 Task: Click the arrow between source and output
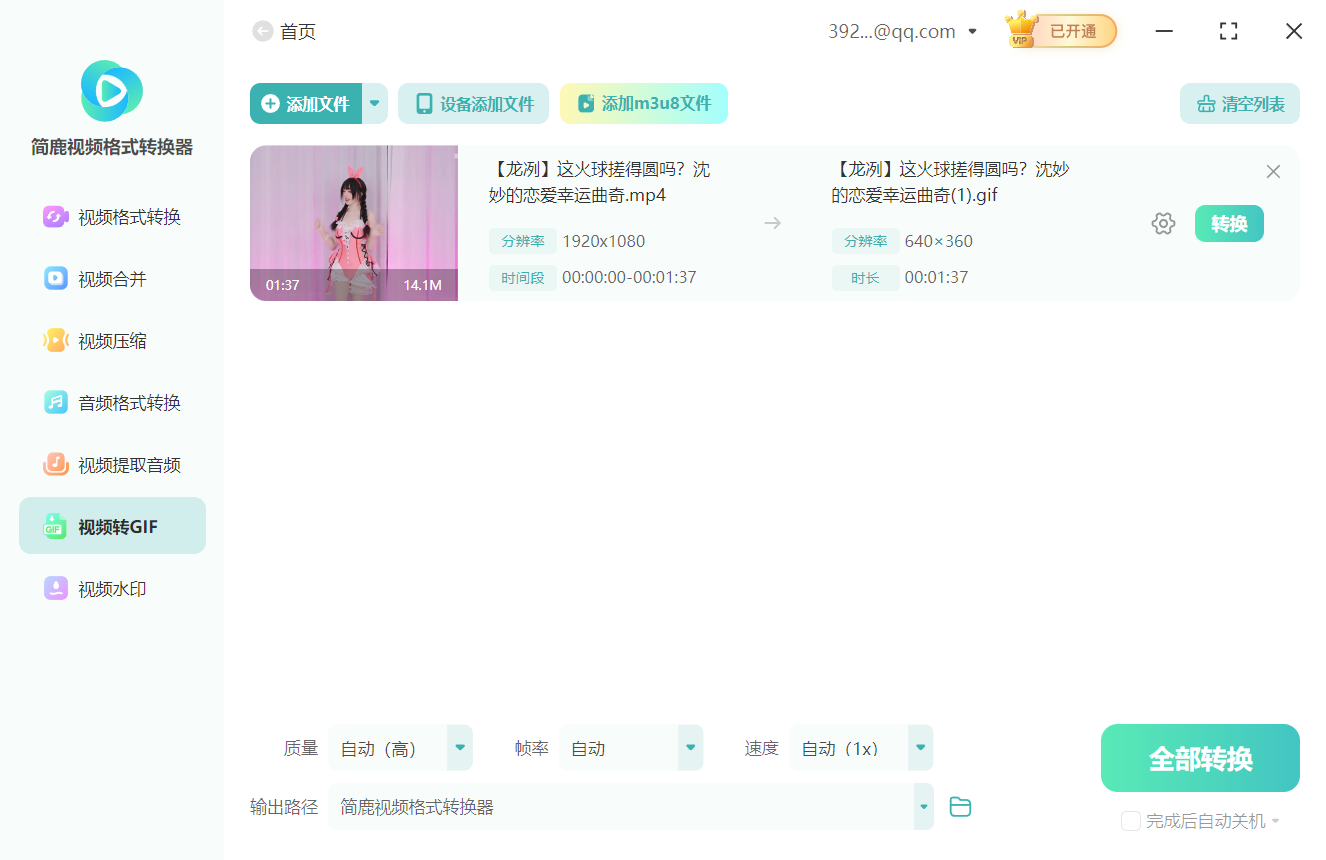[x=772, y=223]
